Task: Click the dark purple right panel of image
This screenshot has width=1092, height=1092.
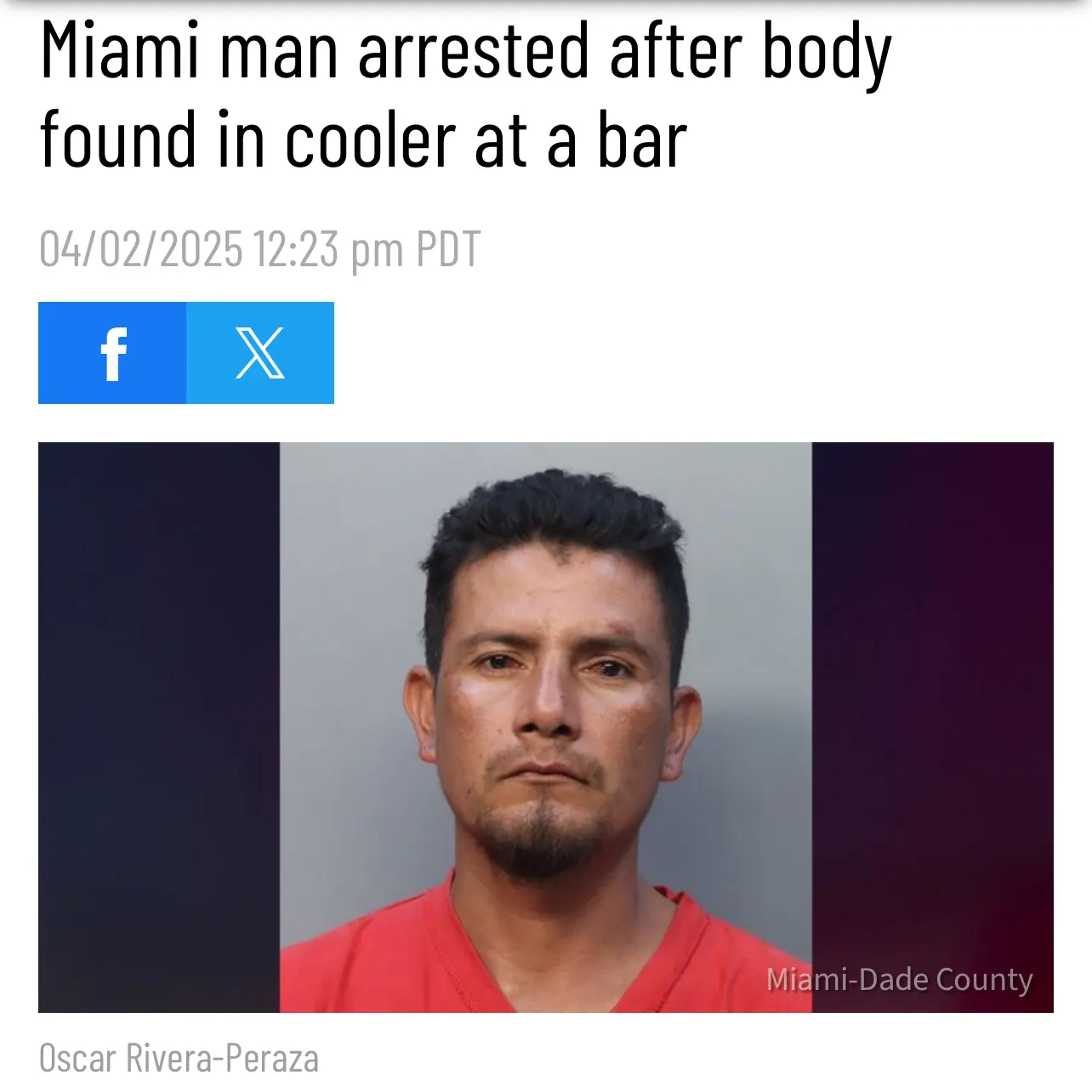Action: click(x=933, y=697)
